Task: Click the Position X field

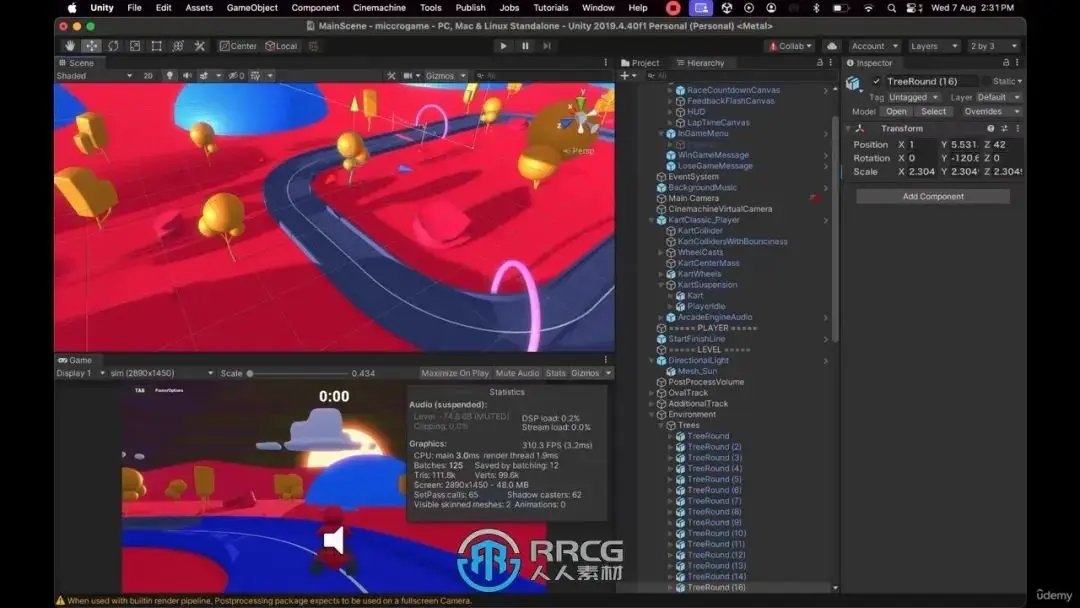Action: click(922, 145)
